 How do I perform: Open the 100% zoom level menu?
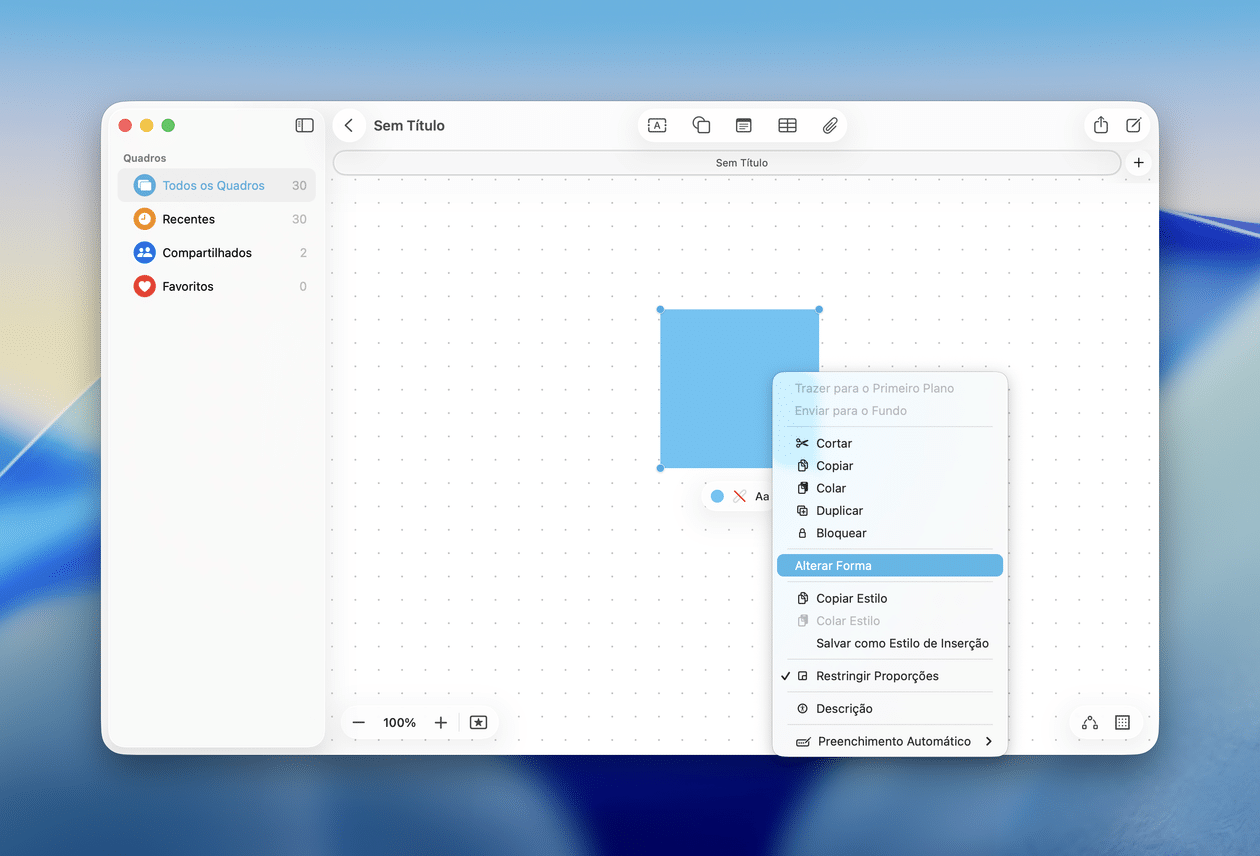coord(399,722)
